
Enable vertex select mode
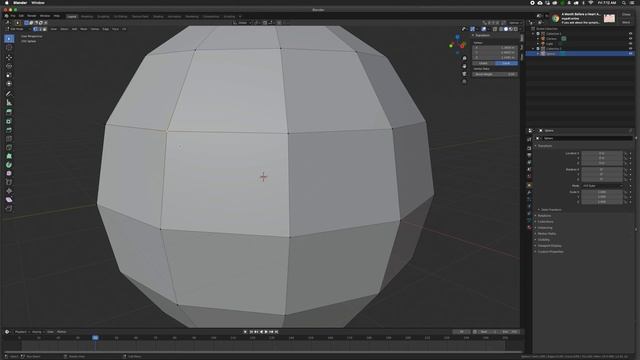pyautogui.click(x=36, y=29)
